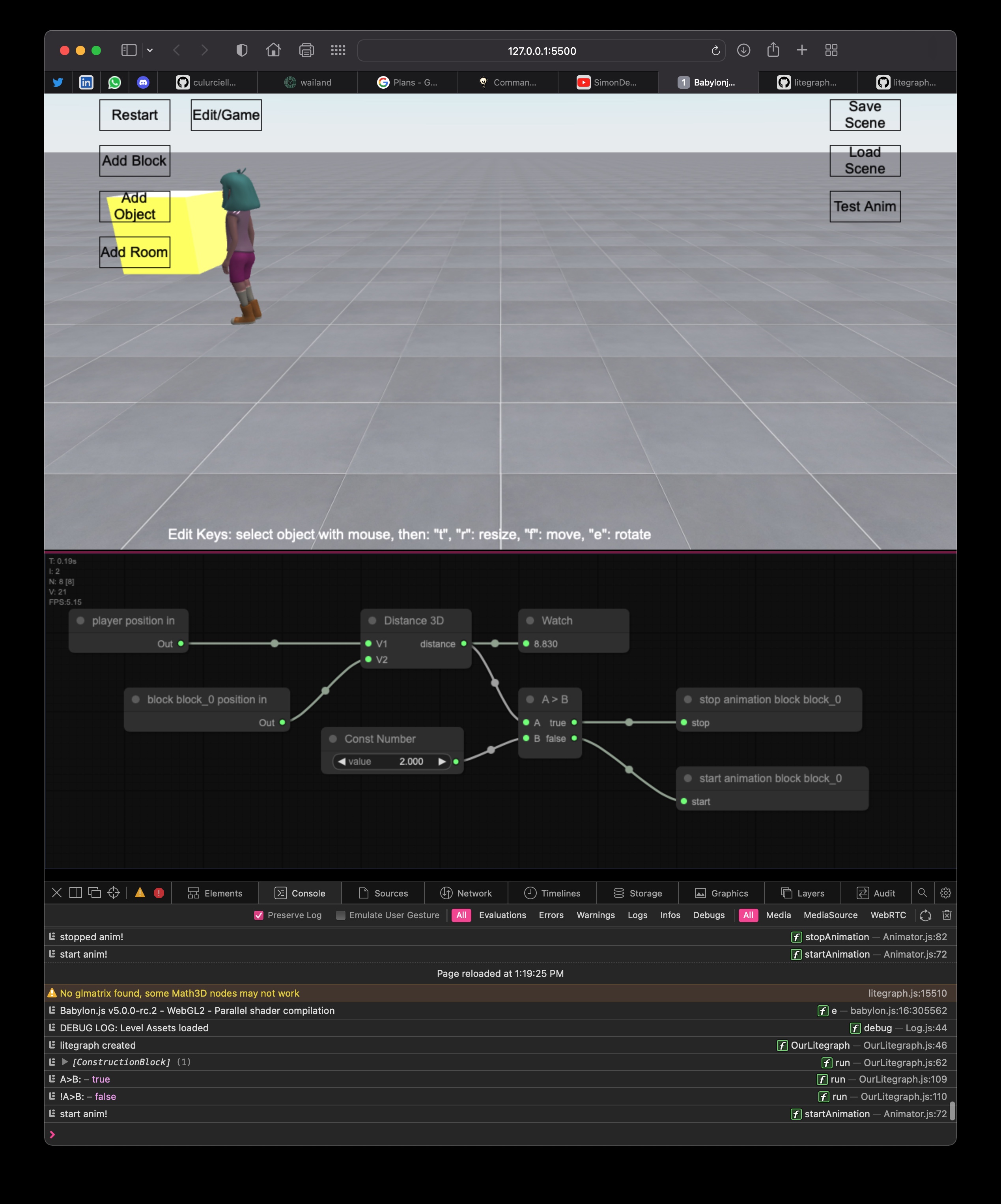This screenshot has width=1001, height=1204.
Task: Click the inspect element crosshair icon
Action: pos(114,893)
